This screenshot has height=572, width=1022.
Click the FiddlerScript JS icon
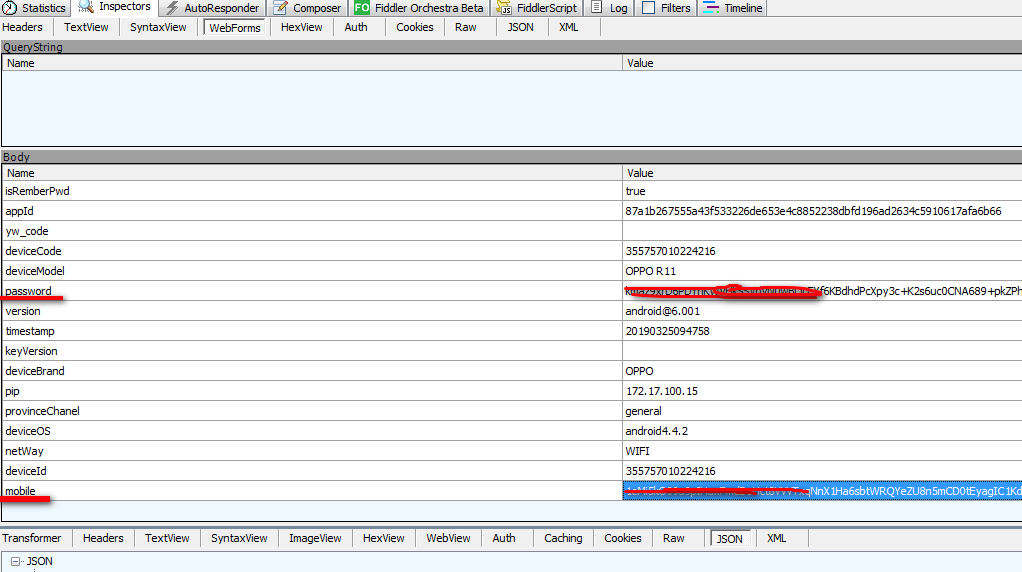point(504,8)
